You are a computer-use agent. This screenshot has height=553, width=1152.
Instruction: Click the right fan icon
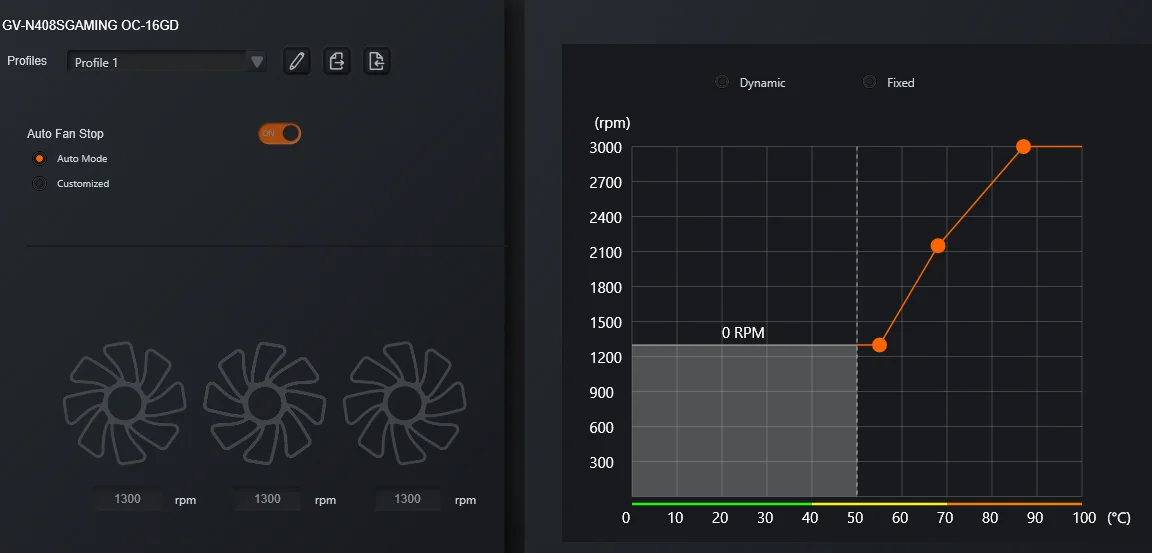point(404,402)
